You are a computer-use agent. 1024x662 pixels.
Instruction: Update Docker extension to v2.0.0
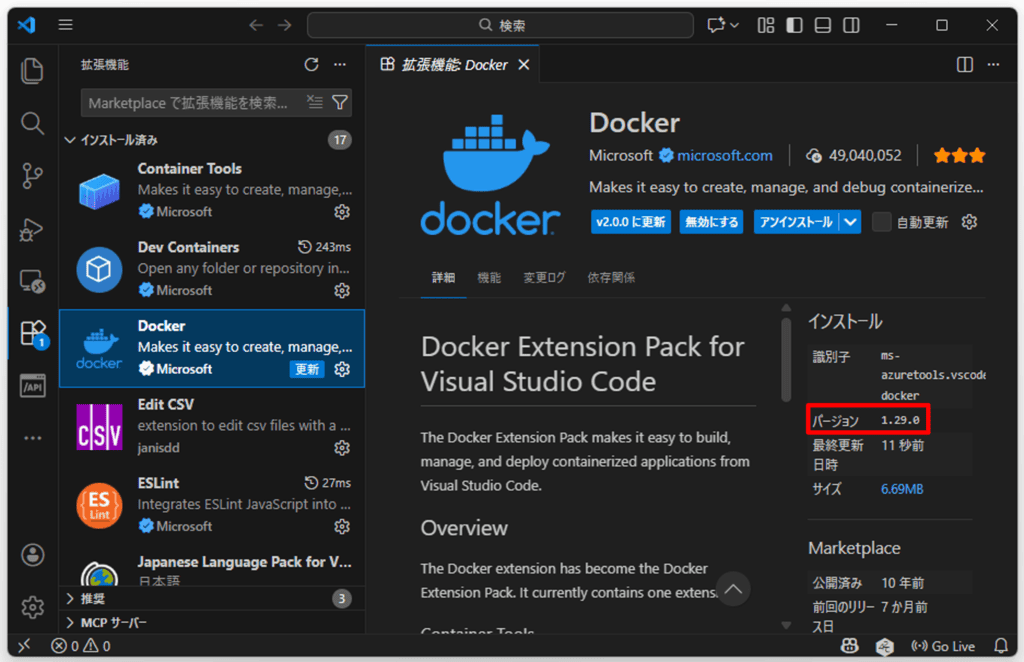tap(630, 222)
